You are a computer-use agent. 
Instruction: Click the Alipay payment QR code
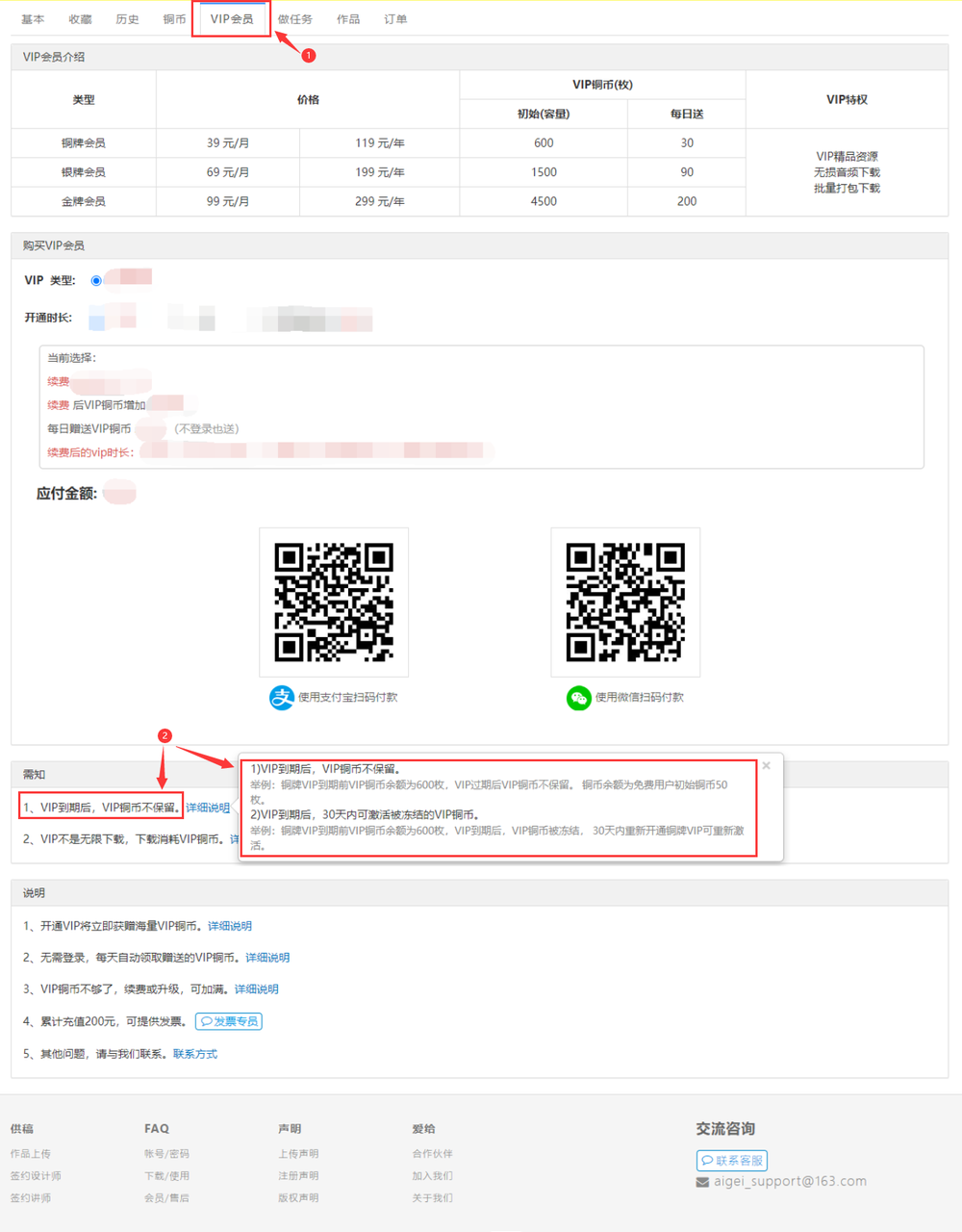[334, 603]
